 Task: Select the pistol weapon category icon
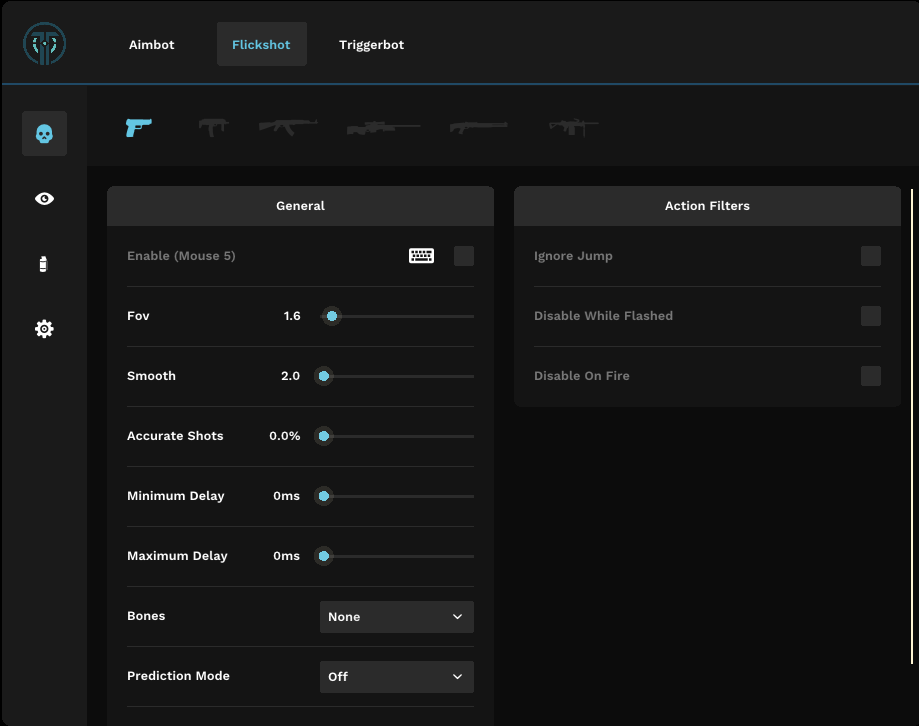(x=138, y=127)
